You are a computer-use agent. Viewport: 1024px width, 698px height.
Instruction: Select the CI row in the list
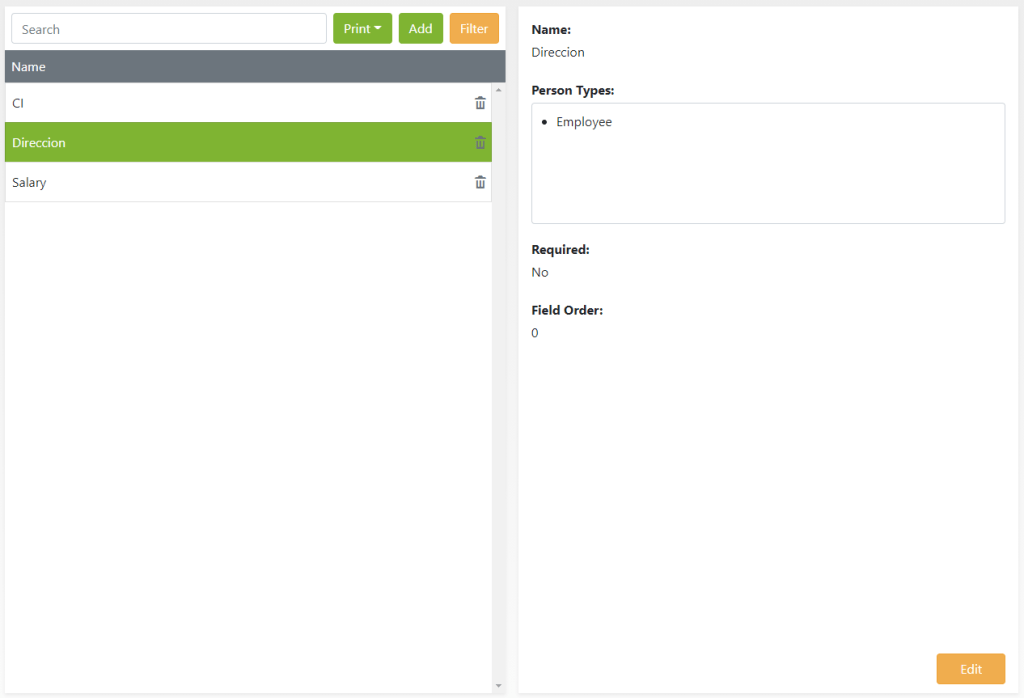[x=200, y=103]
